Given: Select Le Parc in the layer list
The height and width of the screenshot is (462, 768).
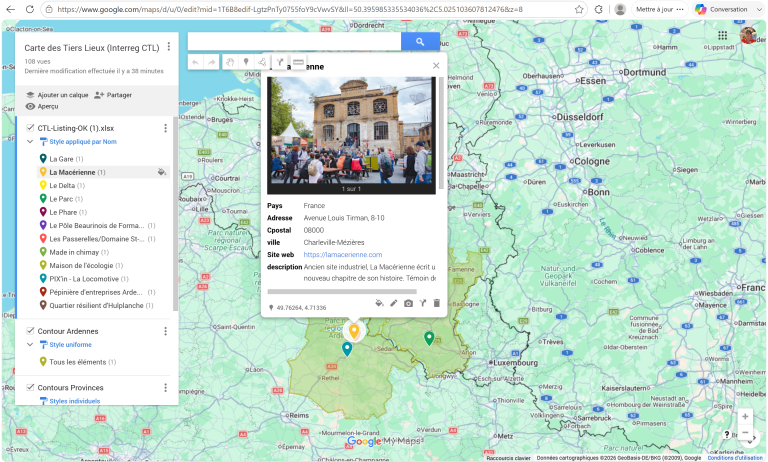Looking at the screenshot, I should coord(61,199).
